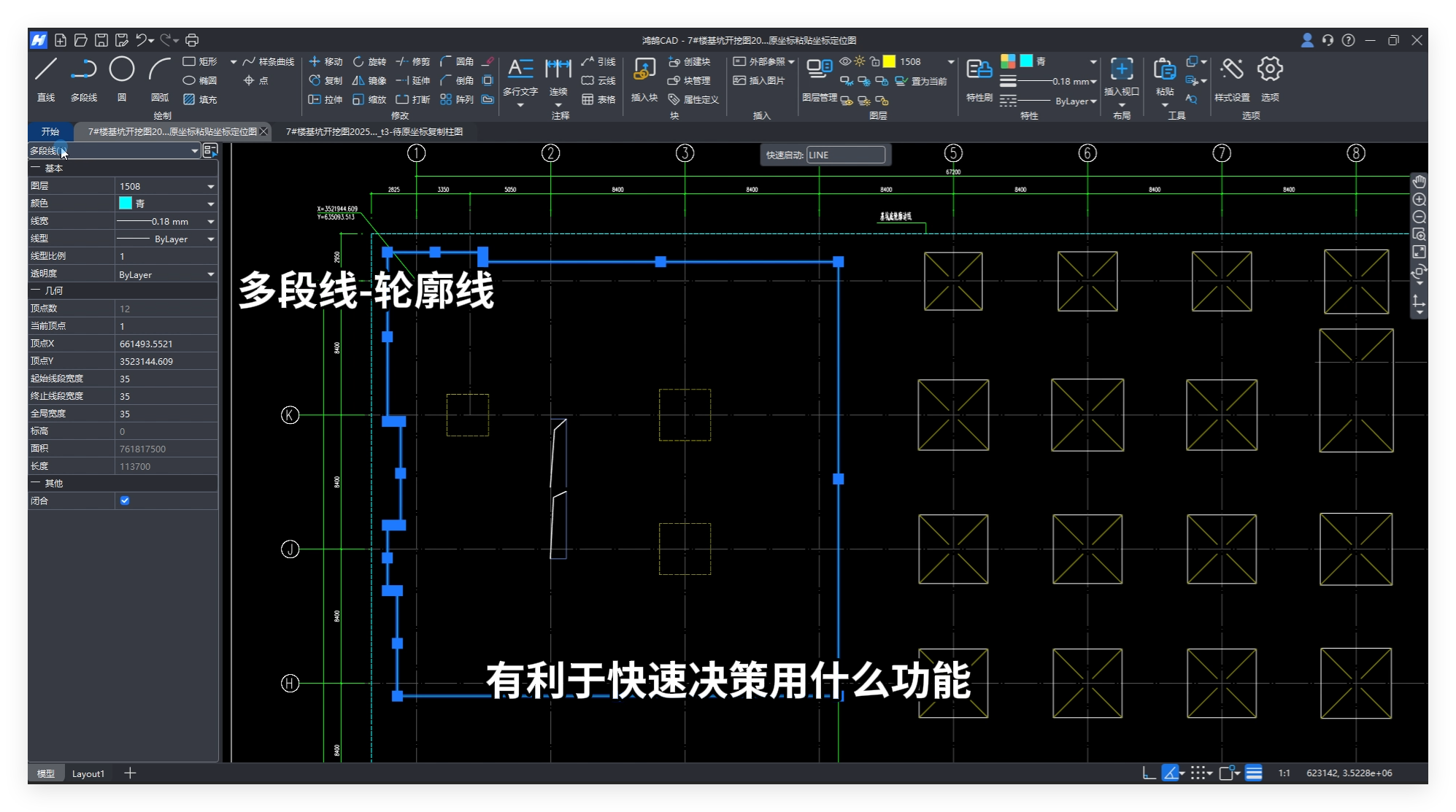Expand the 透明度 ByLayer dropdown

click(x=211, y=275)
